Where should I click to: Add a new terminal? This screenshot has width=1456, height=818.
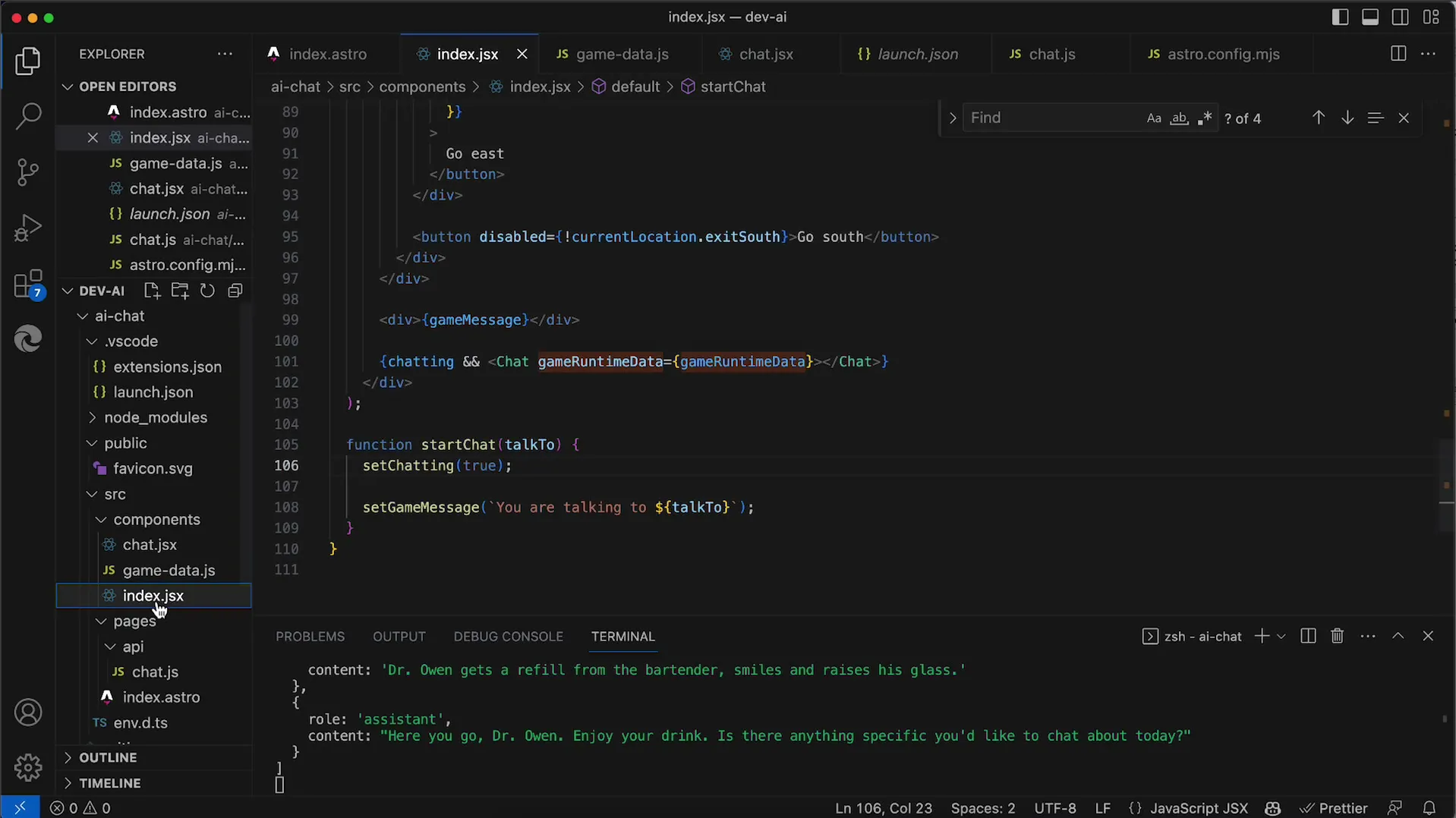pos(1262,636)
